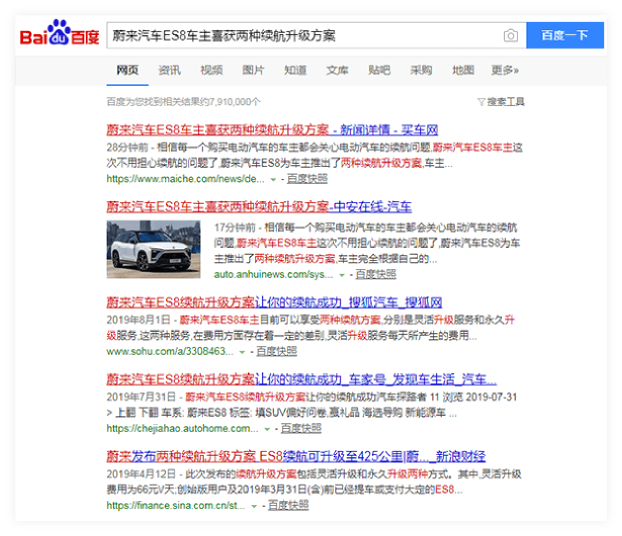622x536 pixels.
Task: Expand dropdown arrow beside auto.anhuinews.com URL
Action: coord(342,275)
